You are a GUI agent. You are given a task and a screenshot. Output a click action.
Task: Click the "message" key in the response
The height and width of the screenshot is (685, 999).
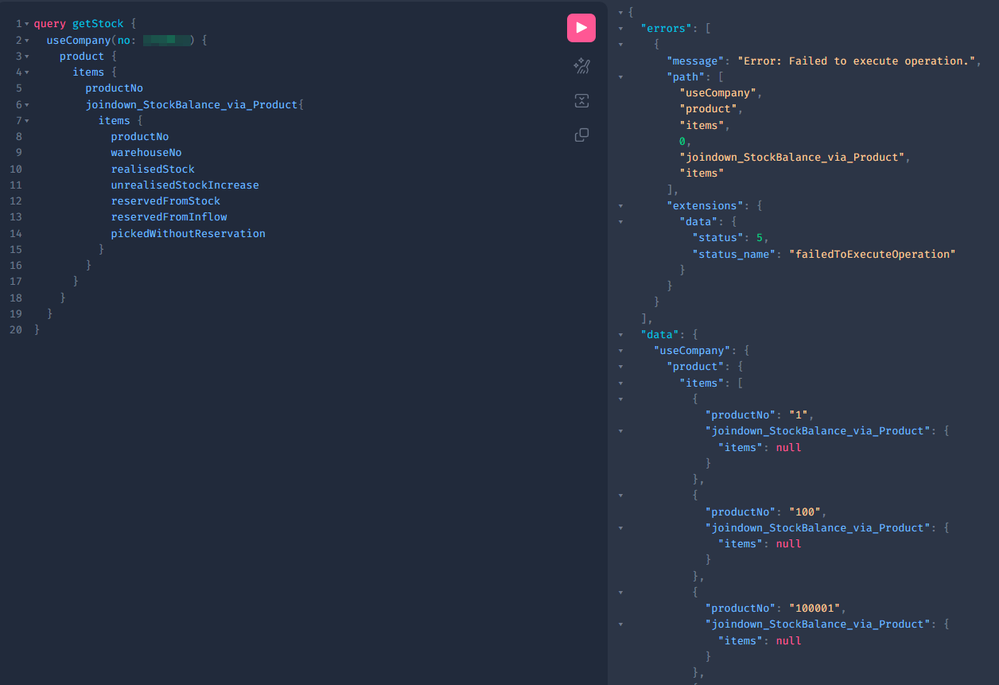695,61
